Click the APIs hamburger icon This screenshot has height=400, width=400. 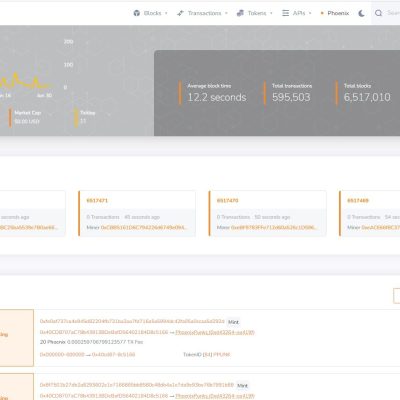pyautogui.click(x=285, y=13)
